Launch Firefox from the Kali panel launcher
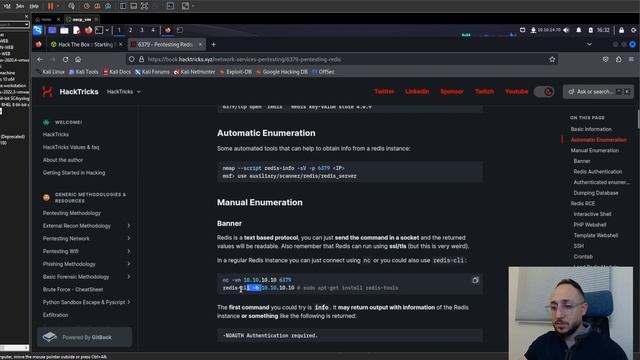The width and height of the screenshot is (640, 360). [88, 30]
